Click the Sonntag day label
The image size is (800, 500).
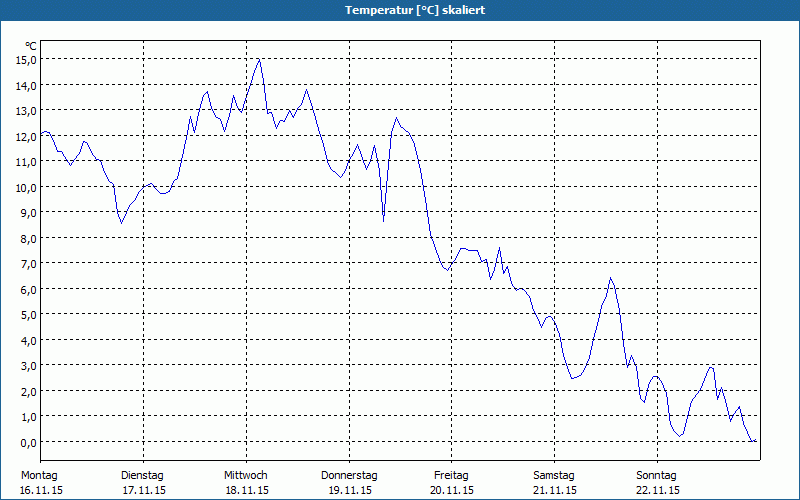pyautogui.click(x=657, y=476)
